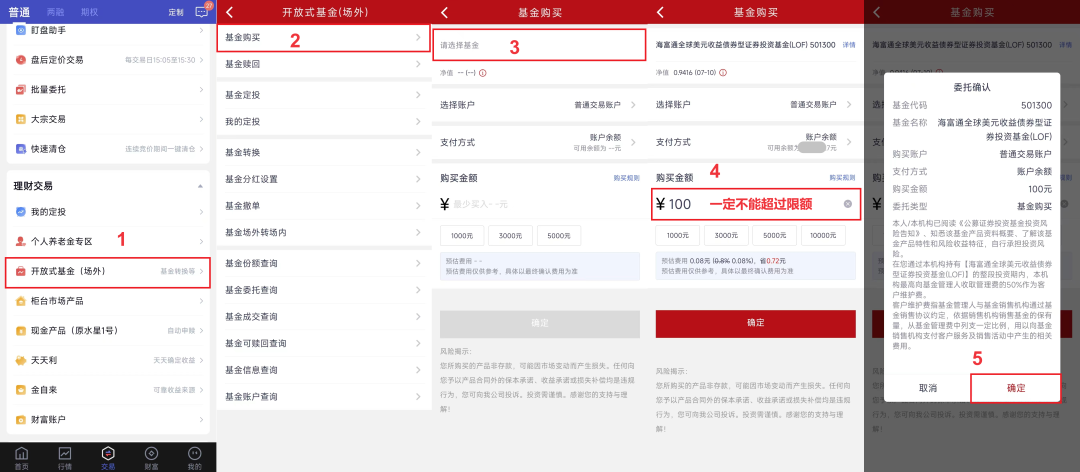1080x472 pixels.
Task: Go to 我的 bottom tab
Action: click(x=194, y=457)
